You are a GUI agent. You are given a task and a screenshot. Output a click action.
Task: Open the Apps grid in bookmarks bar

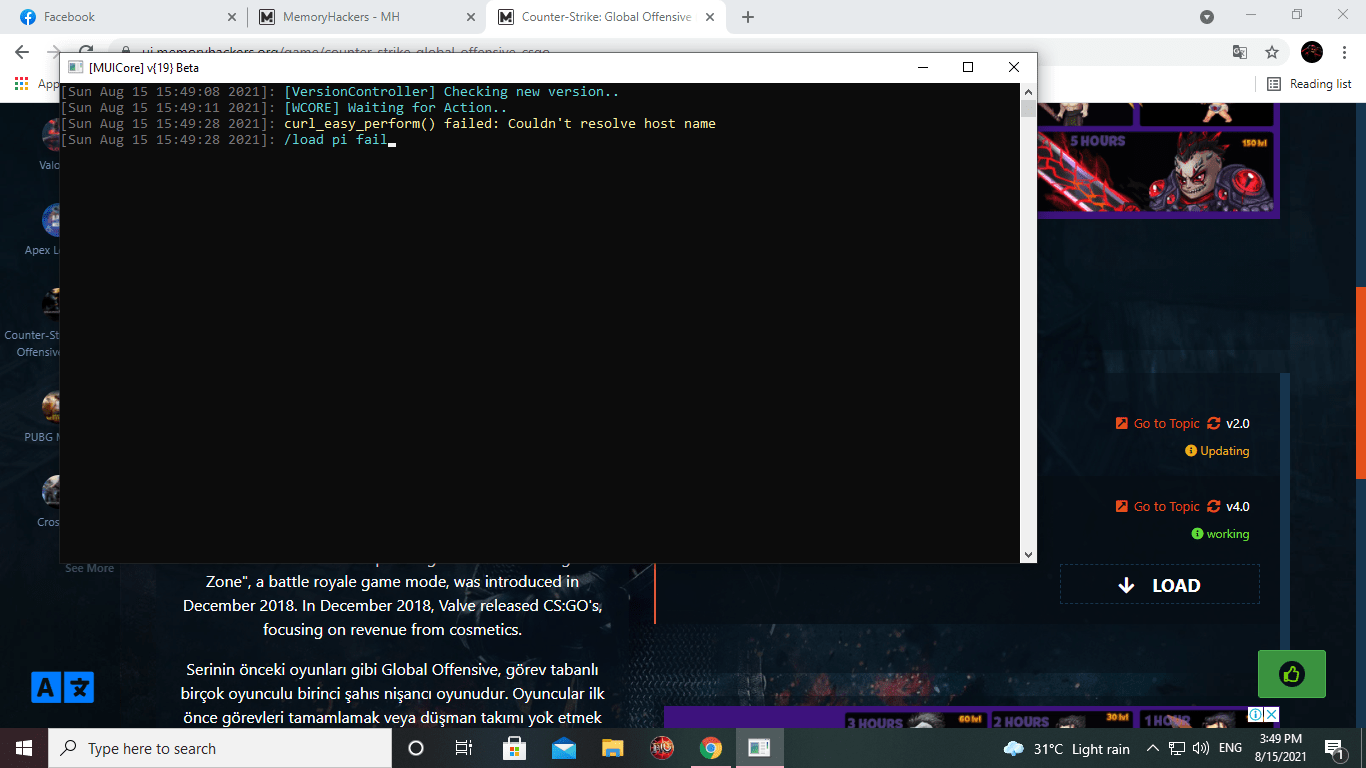[x=21, y=84]
